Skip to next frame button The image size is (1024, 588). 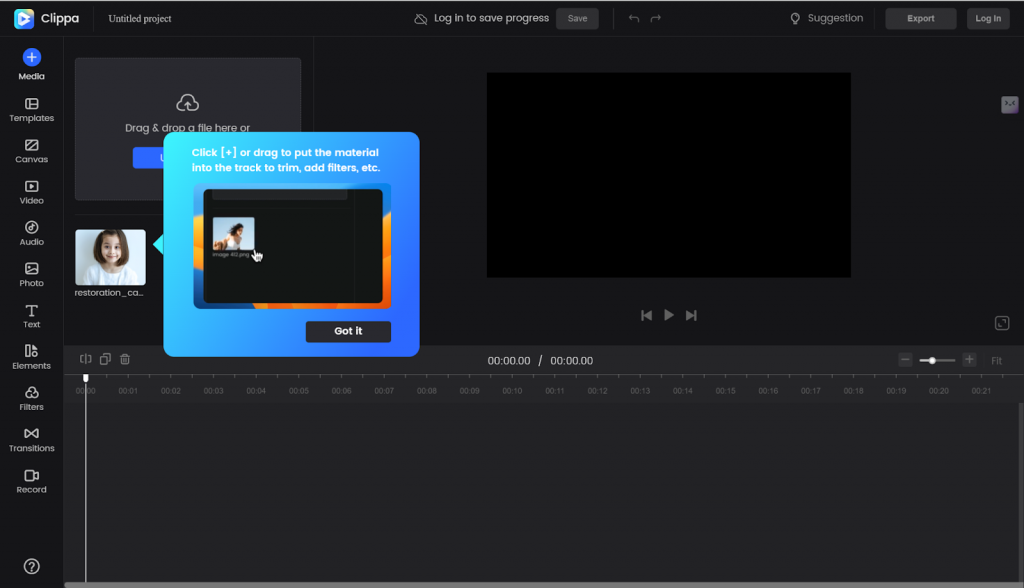click(x=691, y=316)
